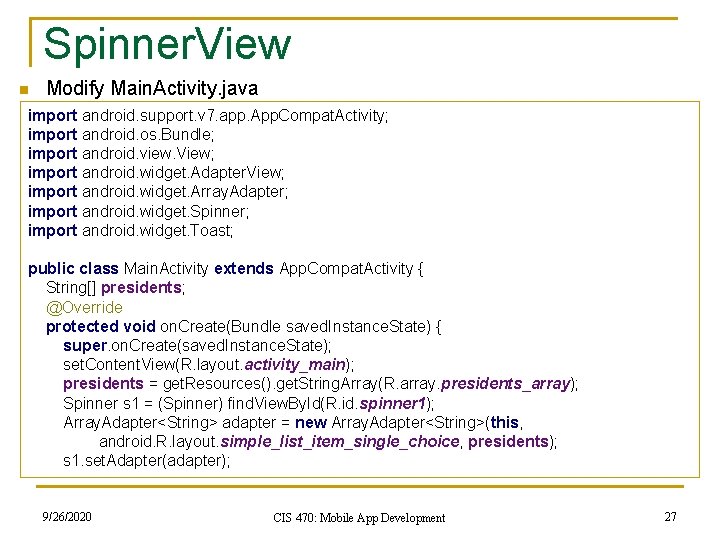Click the slide number 27

[670, 517]
